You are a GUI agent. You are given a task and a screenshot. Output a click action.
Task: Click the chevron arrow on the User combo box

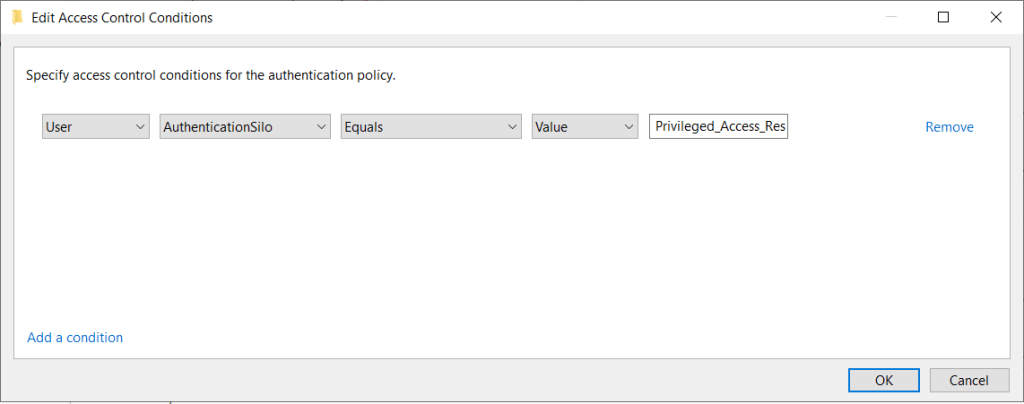click(x=138, y=127)
